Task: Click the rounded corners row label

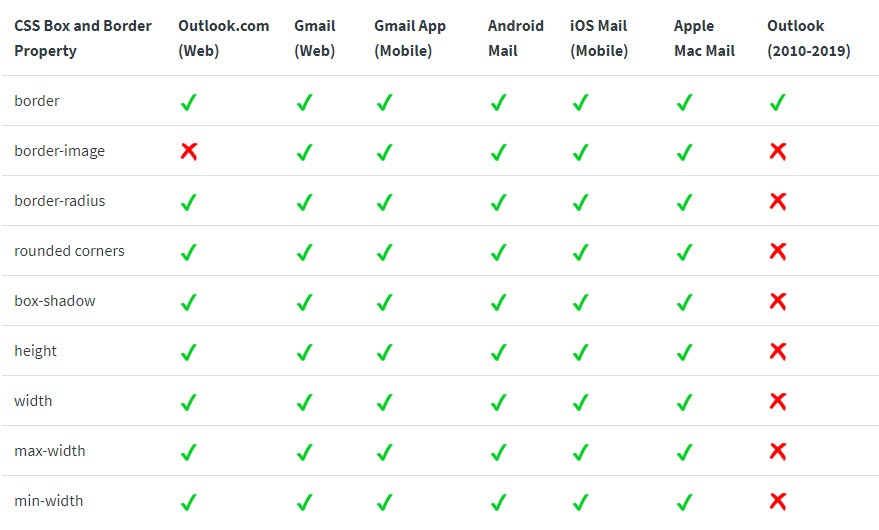Action: (70, 251)
